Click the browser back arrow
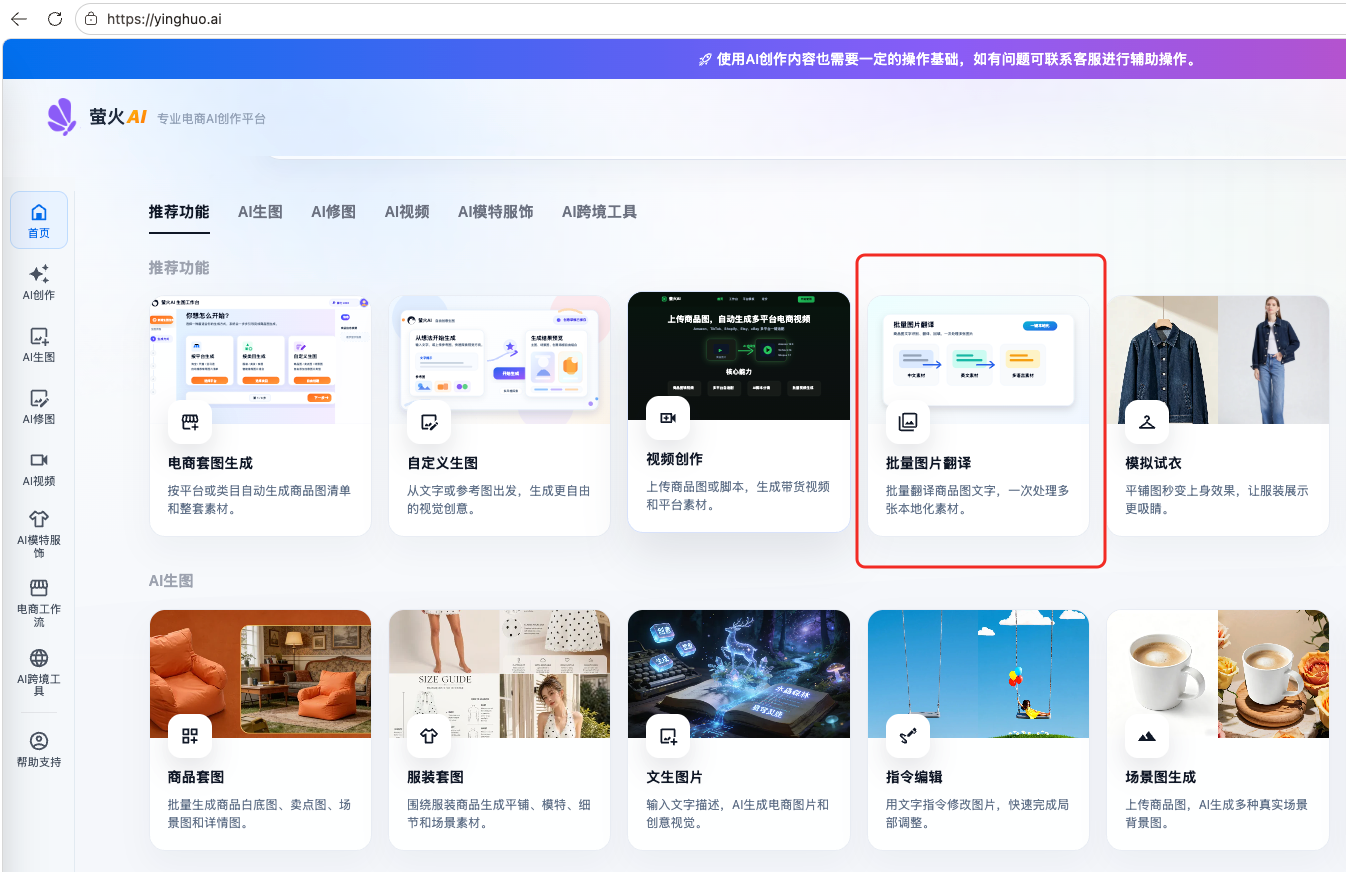The width and height of the screenshot is (1346, 872). [x=18, y=18]
